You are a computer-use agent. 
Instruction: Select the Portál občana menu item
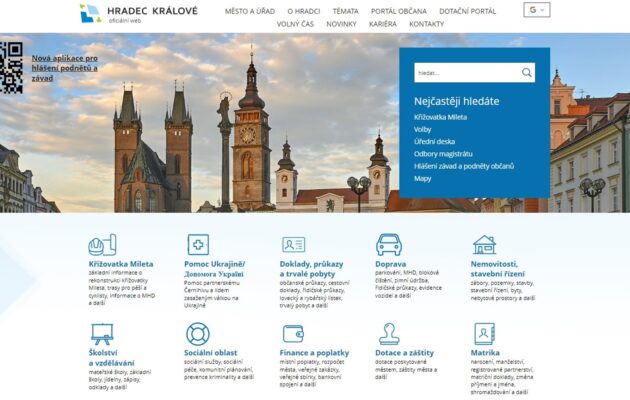397,11
